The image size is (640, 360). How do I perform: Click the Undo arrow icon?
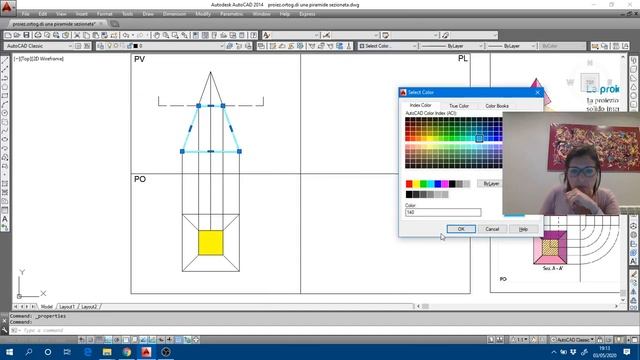point(126,36)
